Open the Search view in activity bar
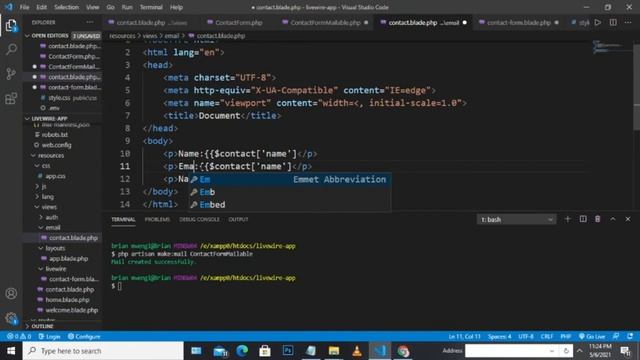 point(11,50)
